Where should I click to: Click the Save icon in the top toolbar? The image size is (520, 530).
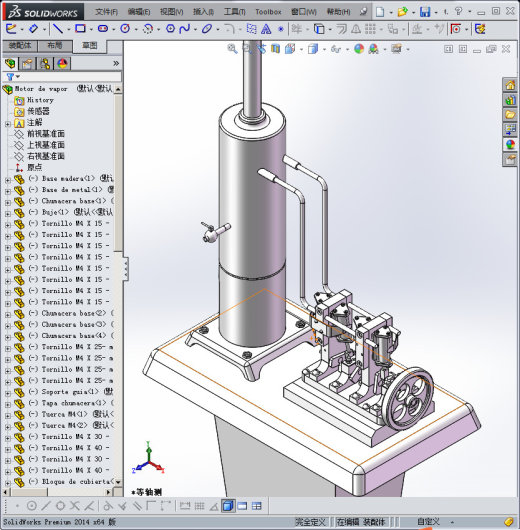click(425, 12)
